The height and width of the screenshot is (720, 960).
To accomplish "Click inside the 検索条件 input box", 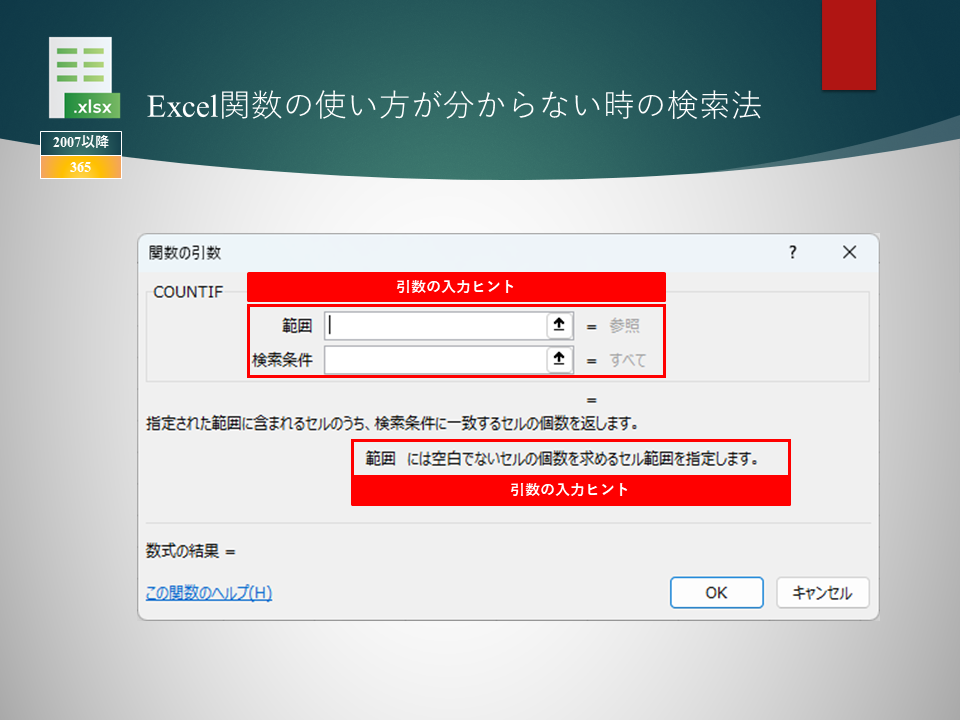I will 435,360.
